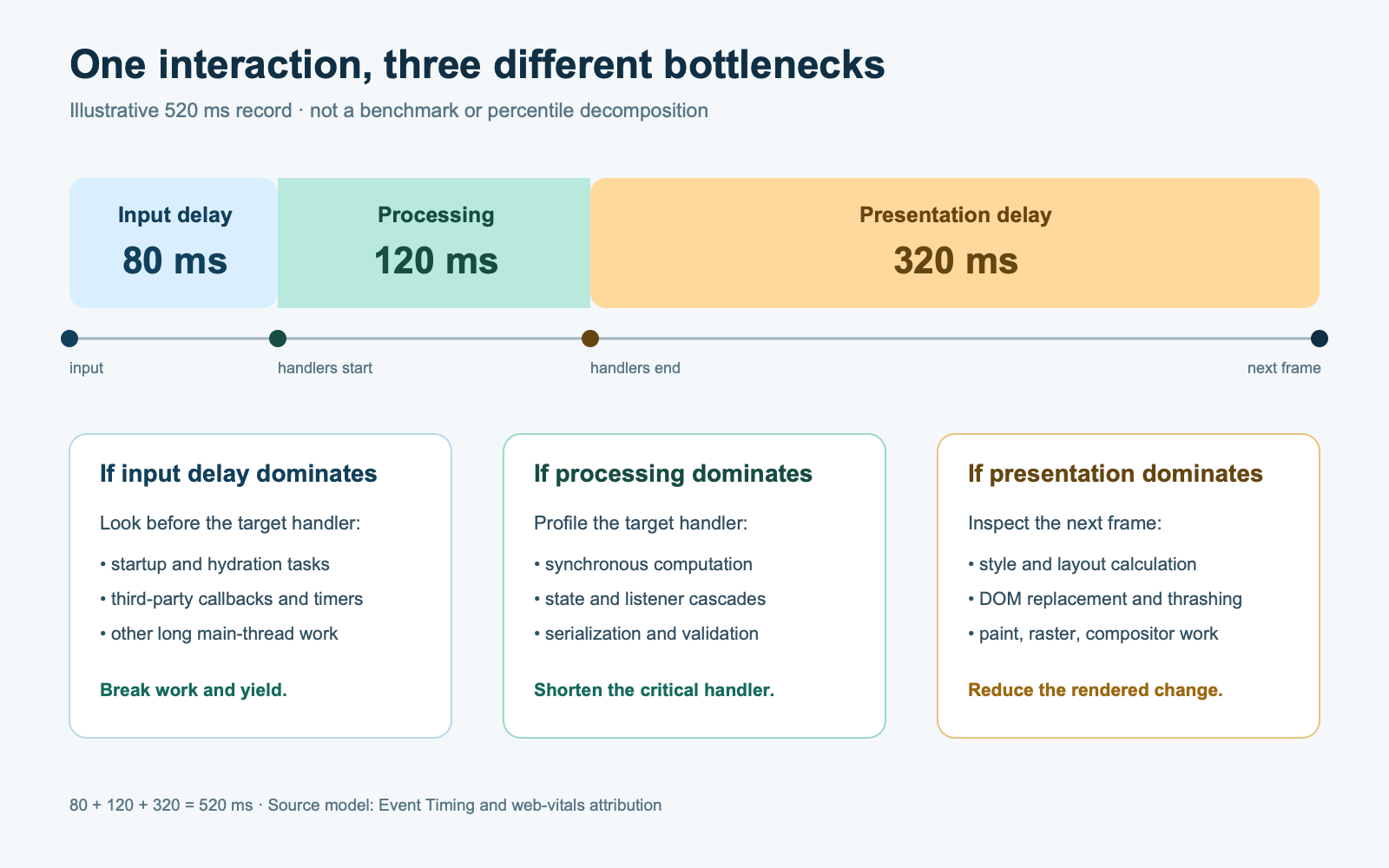Open the 'If presentation dominates' heading
Viewport: 1389px width, 868px height.
tap(1116, 474)
